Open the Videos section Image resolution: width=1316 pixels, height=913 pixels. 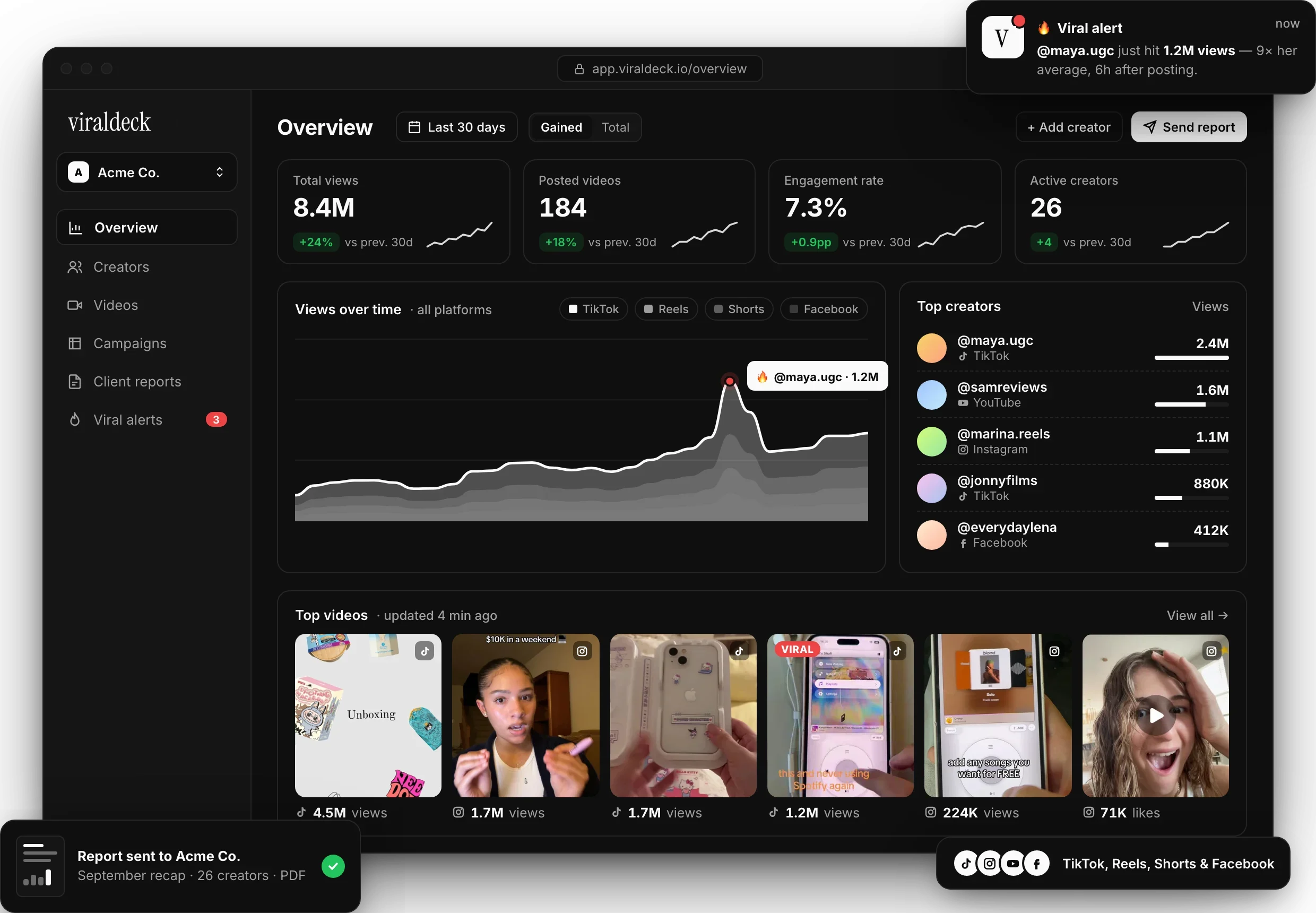146,305
